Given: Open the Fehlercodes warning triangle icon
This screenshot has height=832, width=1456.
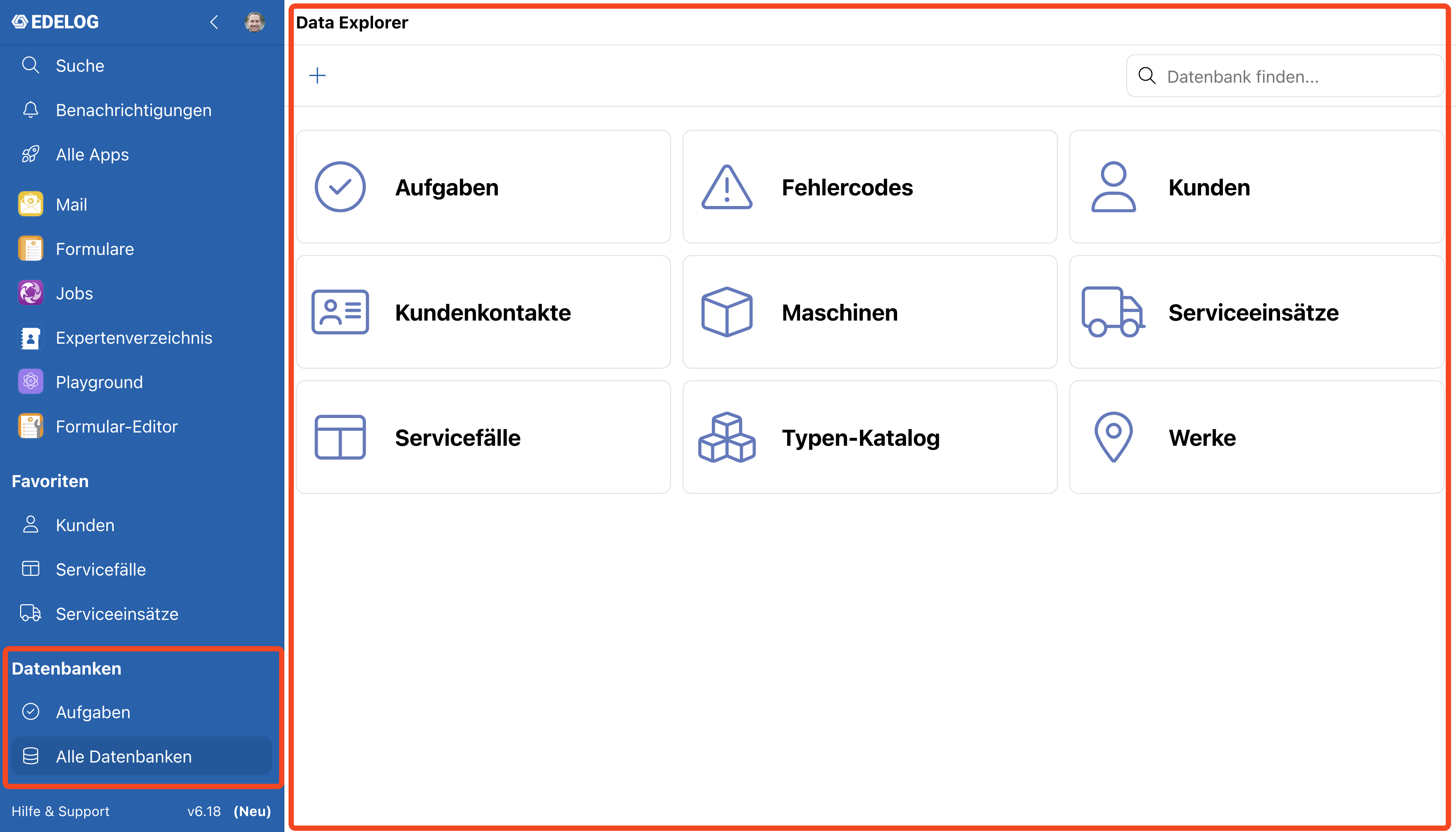Looking at the screenshot, I should point(726,187).
